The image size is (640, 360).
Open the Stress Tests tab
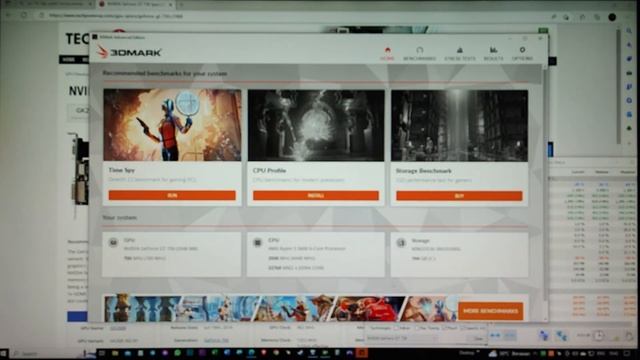(460, 53)
